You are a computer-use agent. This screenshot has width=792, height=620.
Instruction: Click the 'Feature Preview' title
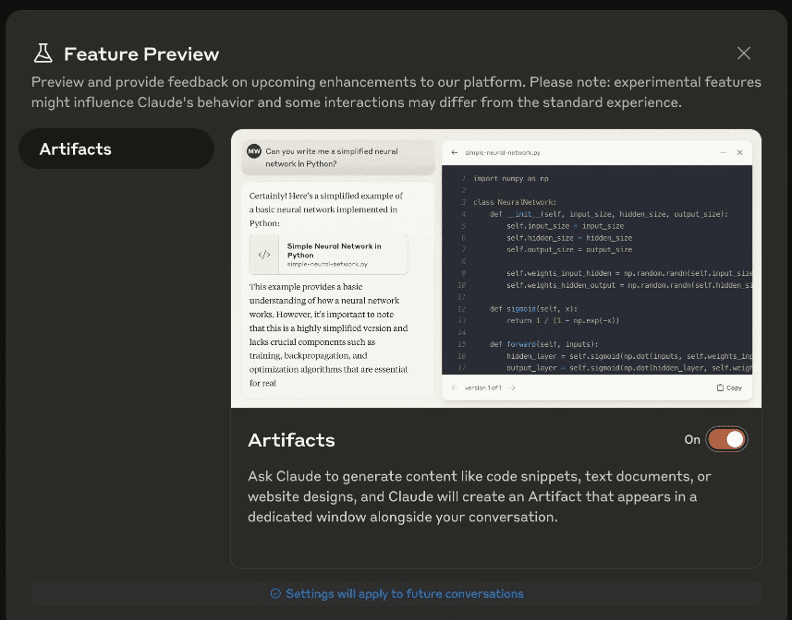[x=141, y=54]
